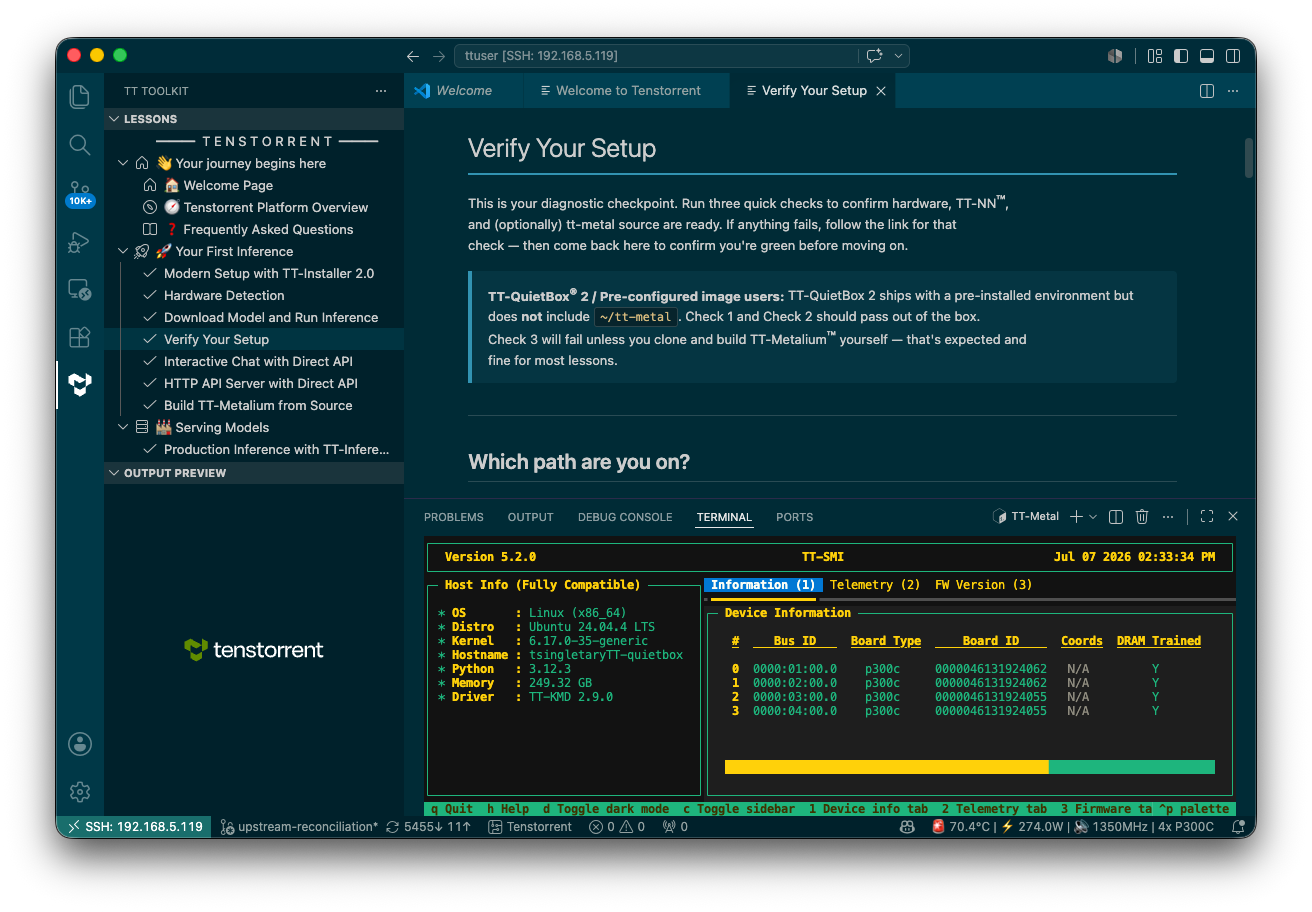This screenshot has width=1312, height=912.
Task: Go forward with the navigation arrow
Action: 439,56
